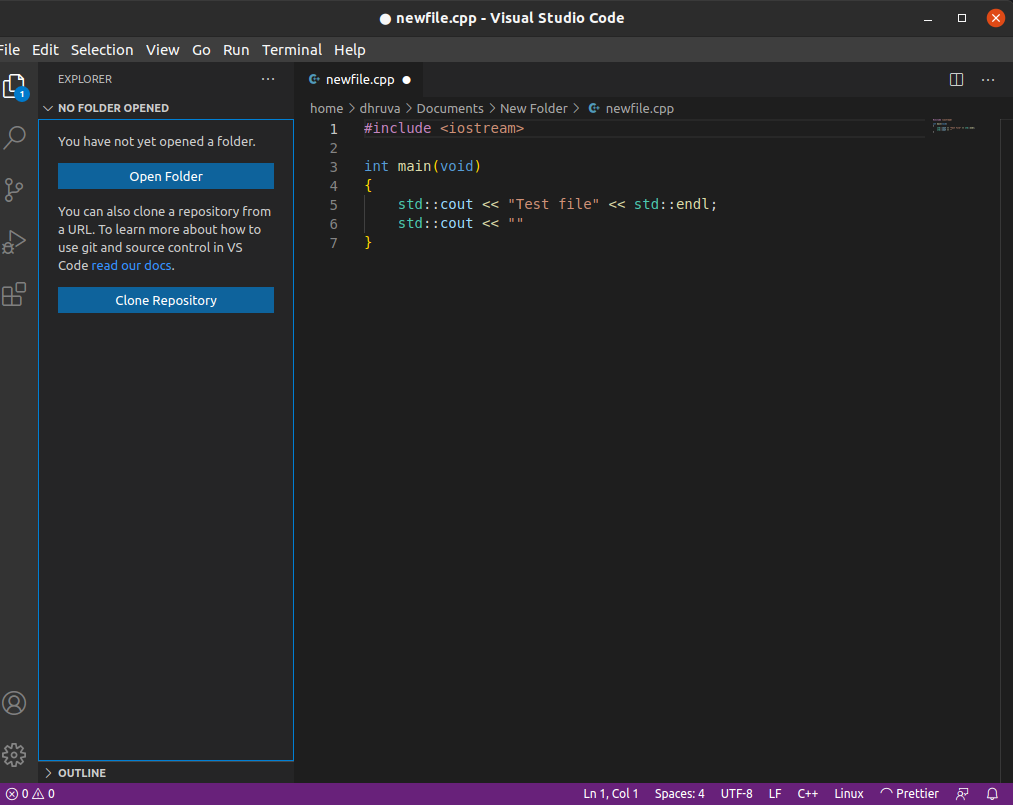Click the Clone Repository button

coord(166,300)
